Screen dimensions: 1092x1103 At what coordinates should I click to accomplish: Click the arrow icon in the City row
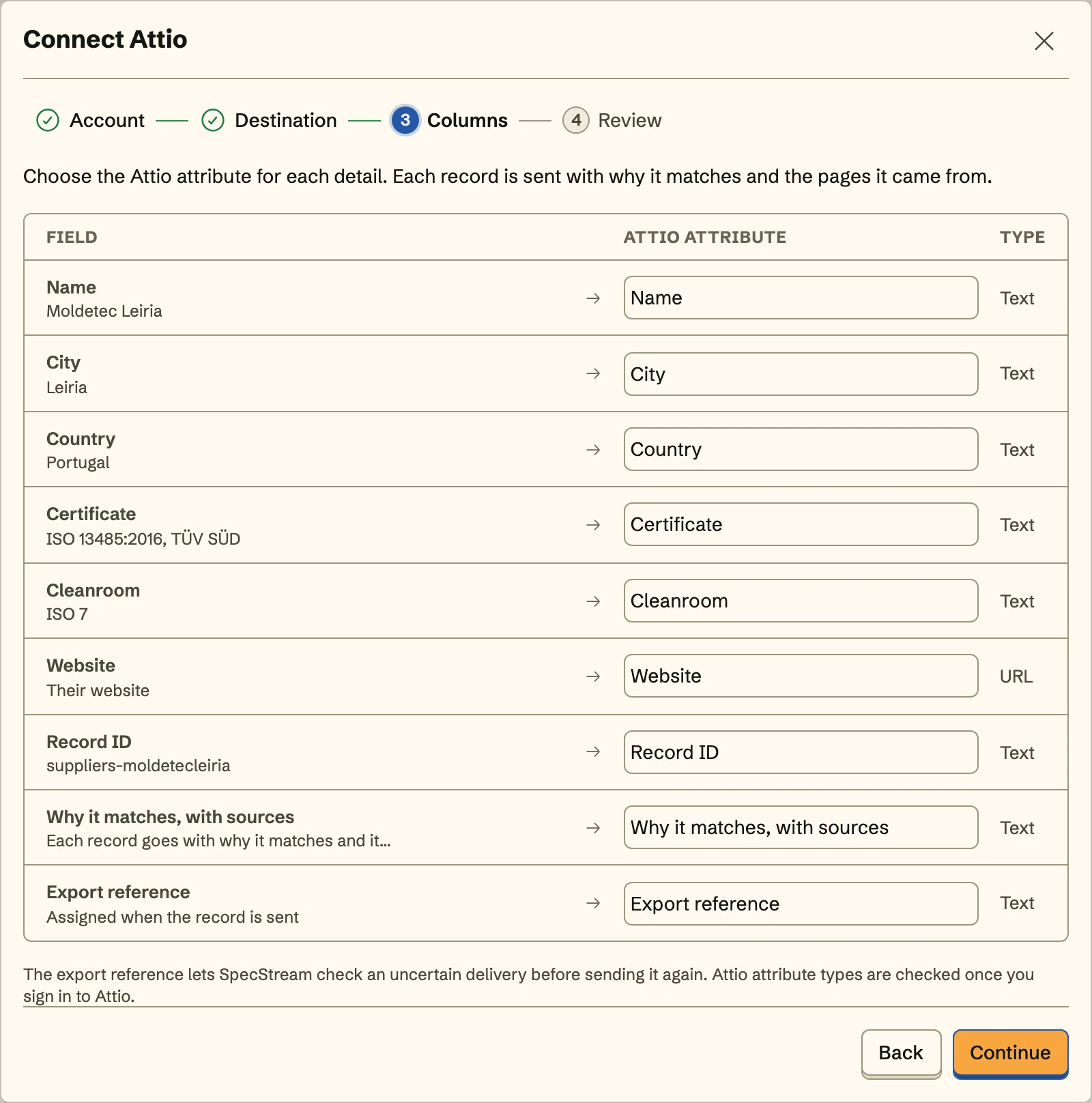pyautogui.click(x=593, y=373)
